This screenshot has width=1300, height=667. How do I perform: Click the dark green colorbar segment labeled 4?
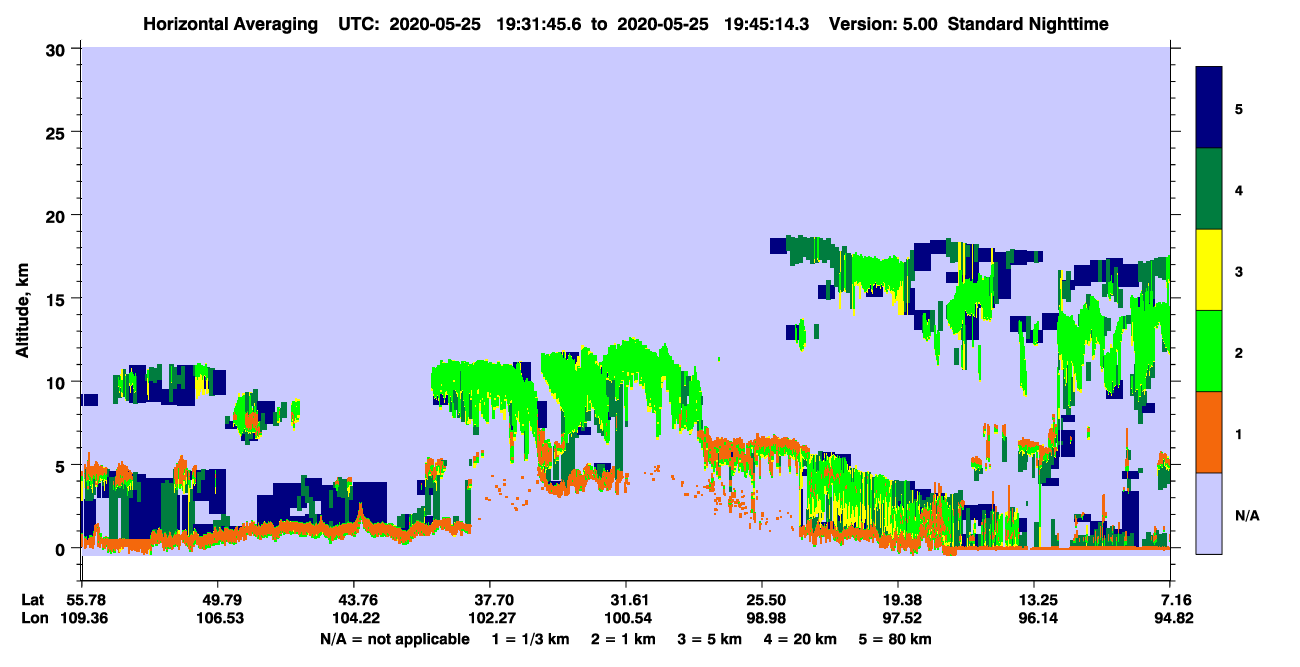coord(1209,189)
